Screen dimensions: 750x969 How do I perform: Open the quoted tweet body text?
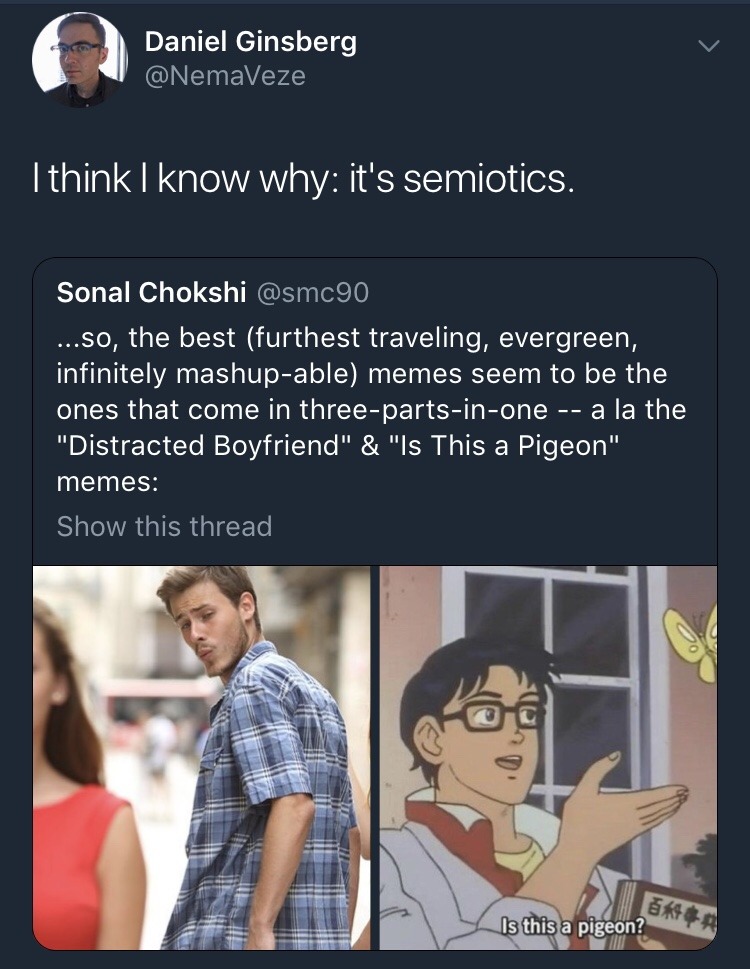pyautogui.click(x=371, y=410)
